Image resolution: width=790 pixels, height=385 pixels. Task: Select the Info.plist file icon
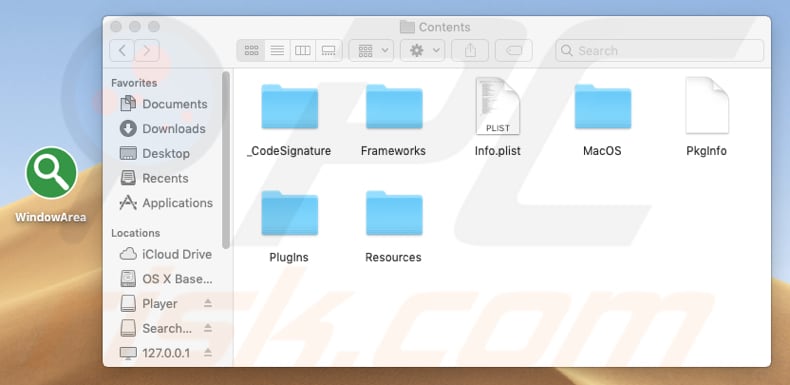[498, 106]
